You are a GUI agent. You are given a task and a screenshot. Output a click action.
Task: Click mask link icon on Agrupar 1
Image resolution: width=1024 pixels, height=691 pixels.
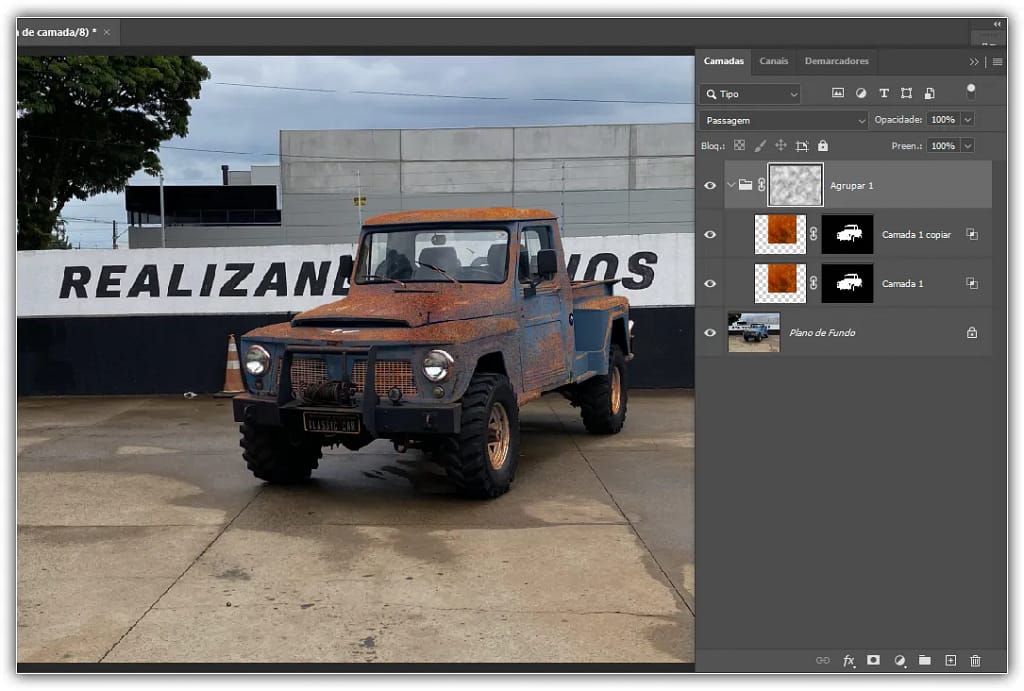[761, 185]
